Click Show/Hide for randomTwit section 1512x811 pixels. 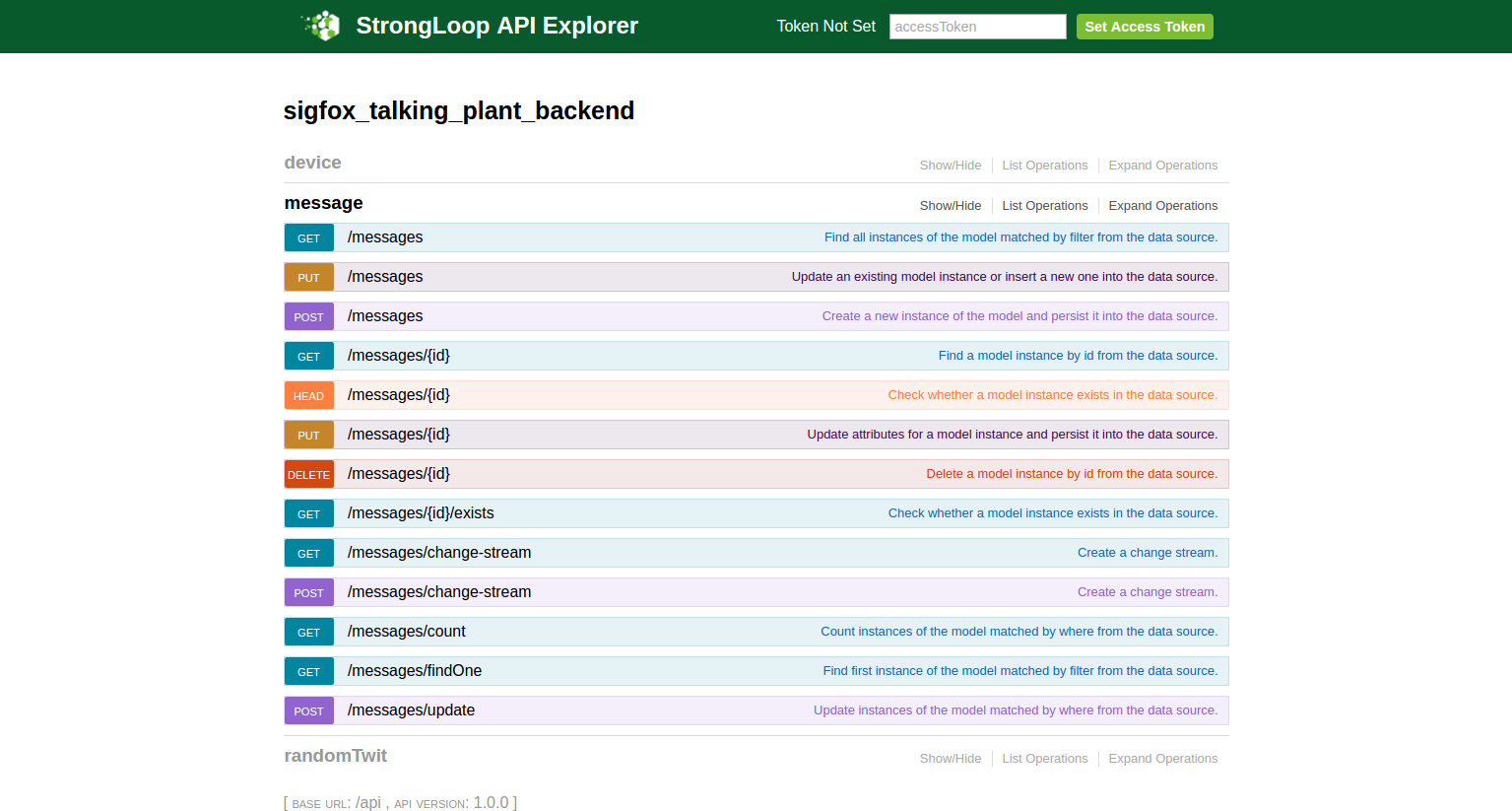[x=950, y=759]
